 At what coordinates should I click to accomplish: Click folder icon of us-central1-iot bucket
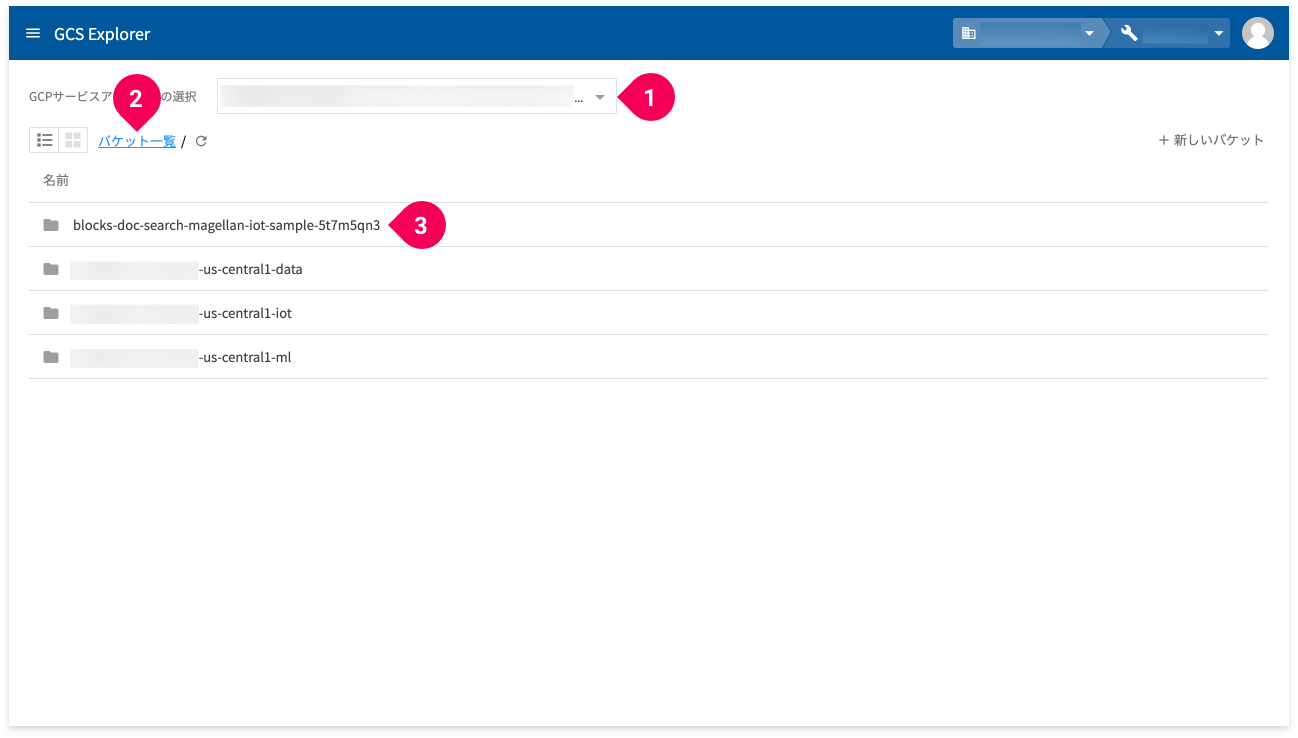coord(51,313)
